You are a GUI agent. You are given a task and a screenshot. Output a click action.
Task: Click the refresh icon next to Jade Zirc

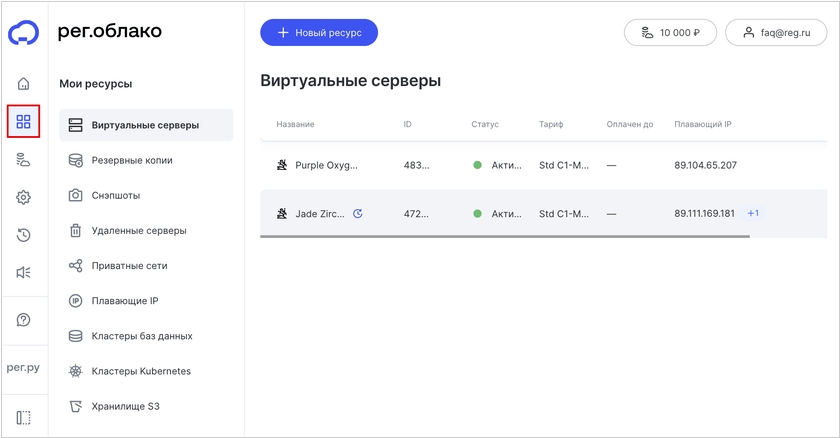(x=358, y=214)
